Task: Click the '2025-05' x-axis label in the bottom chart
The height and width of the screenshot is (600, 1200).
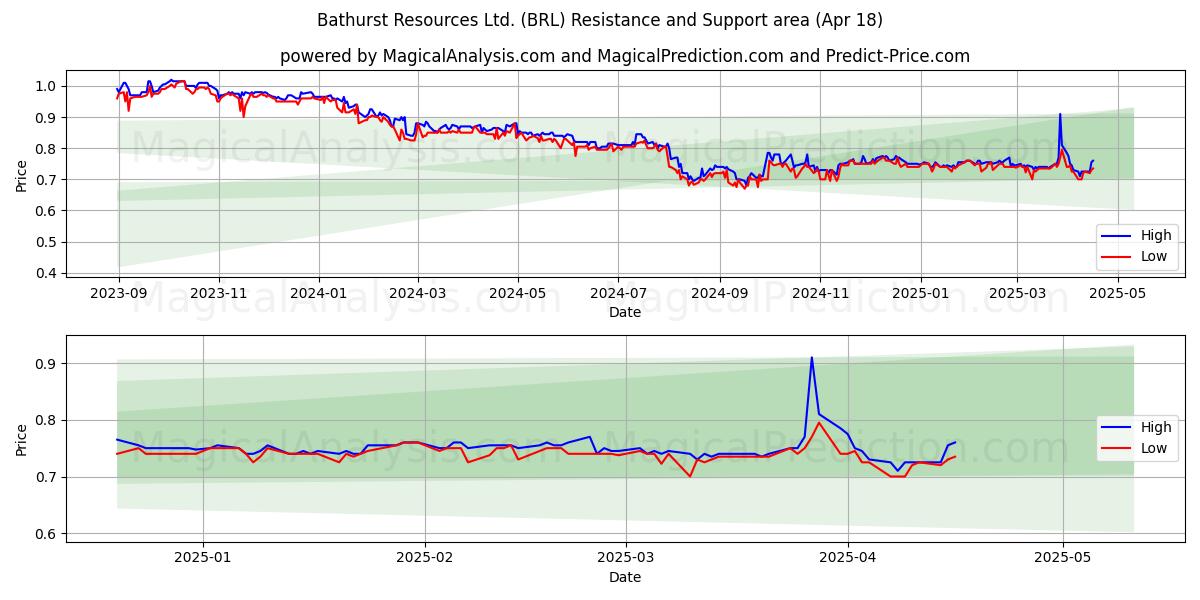Action: (x=1063, y=559)
